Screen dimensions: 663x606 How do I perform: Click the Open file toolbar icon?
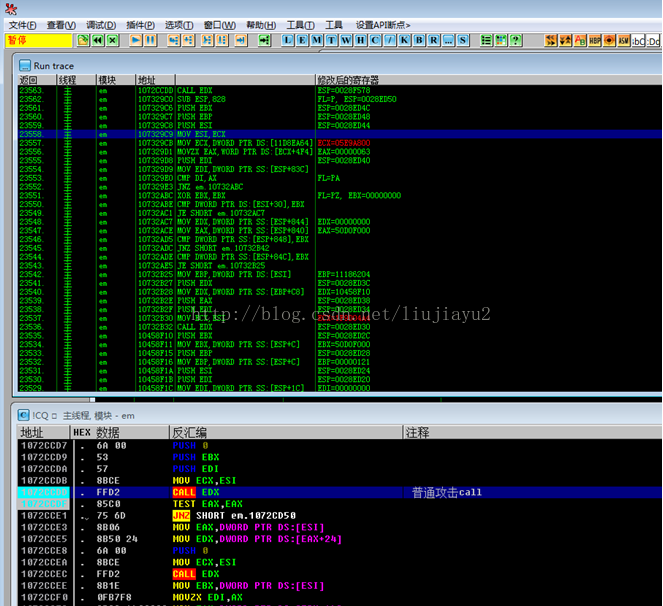point(83,40)
